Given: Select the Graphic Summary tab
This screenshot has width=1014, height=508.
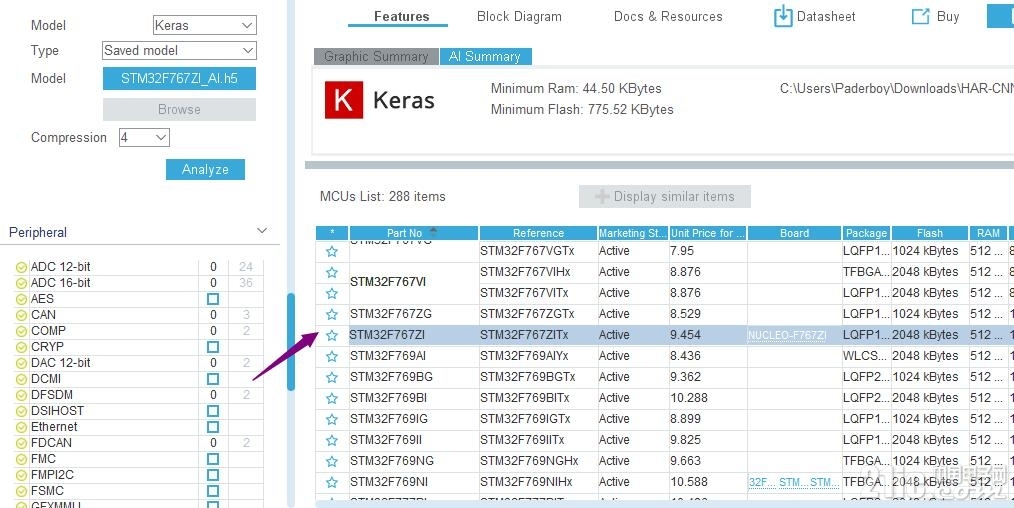Looking at the screenshot, I should coord(376,57).
